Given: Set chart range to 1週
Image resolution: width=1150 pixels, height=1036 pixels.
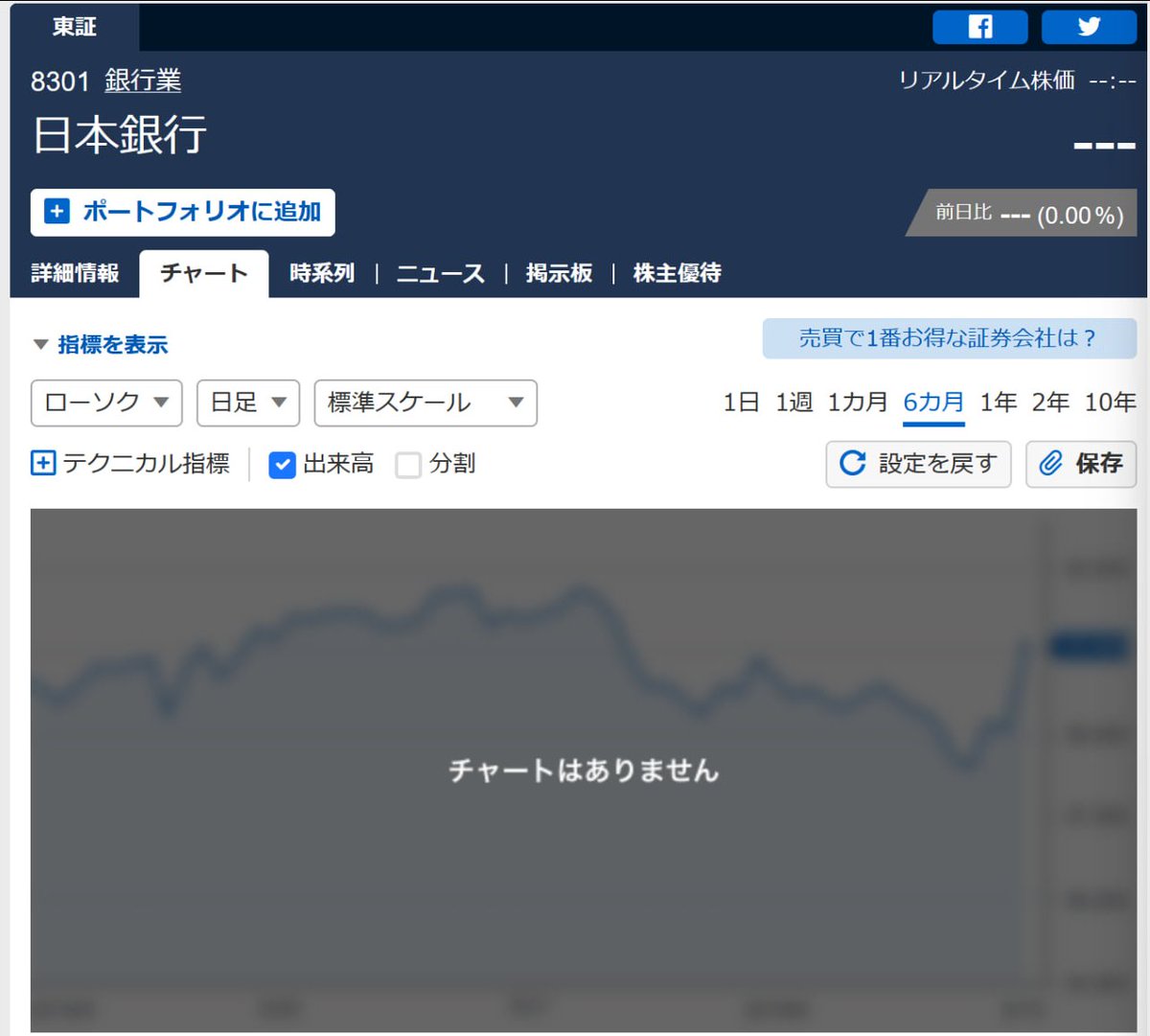Looking at the screenshot, I should 793,403.
